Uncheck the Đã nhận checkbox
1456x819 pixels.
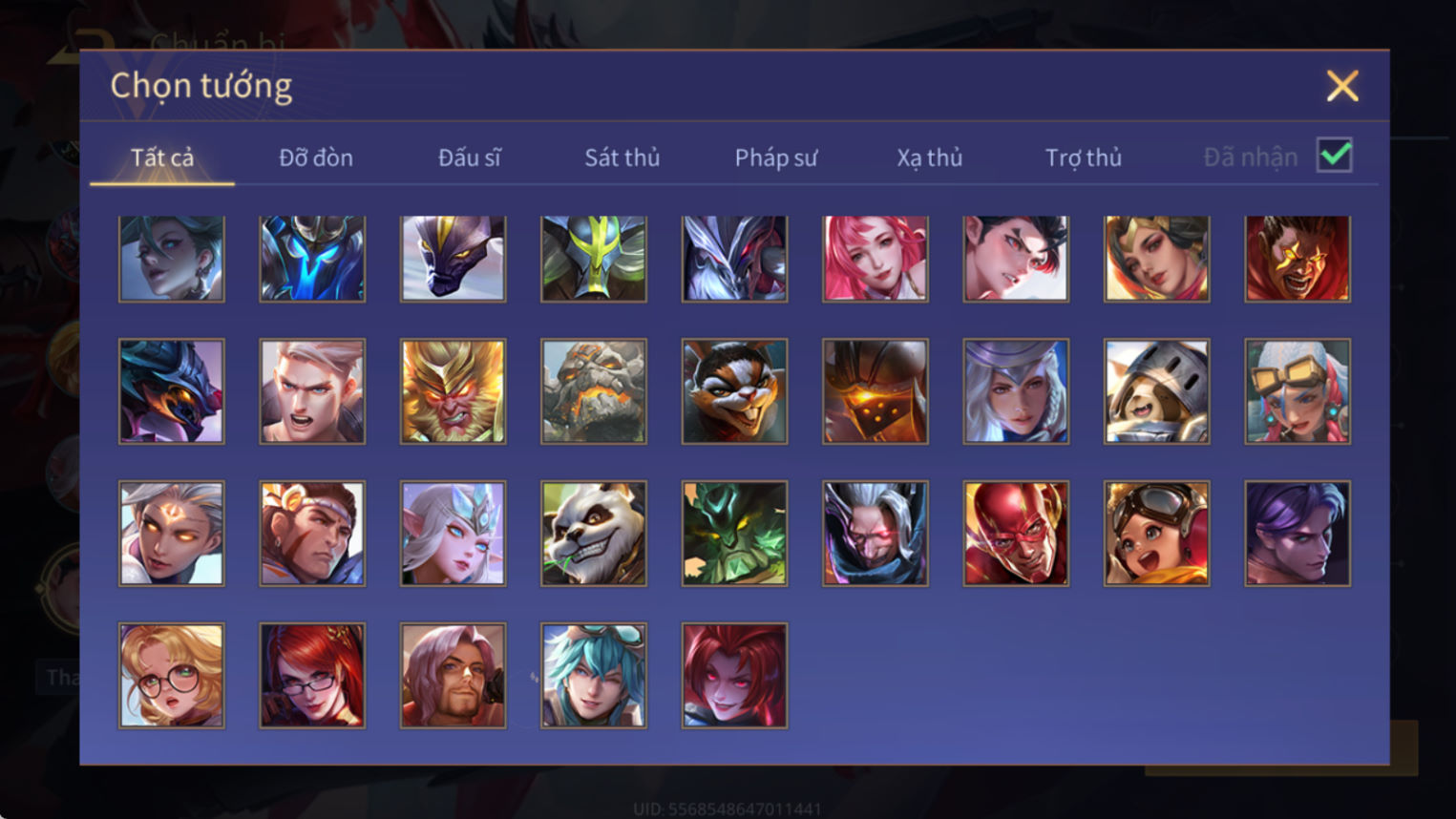coord(1334,155)
